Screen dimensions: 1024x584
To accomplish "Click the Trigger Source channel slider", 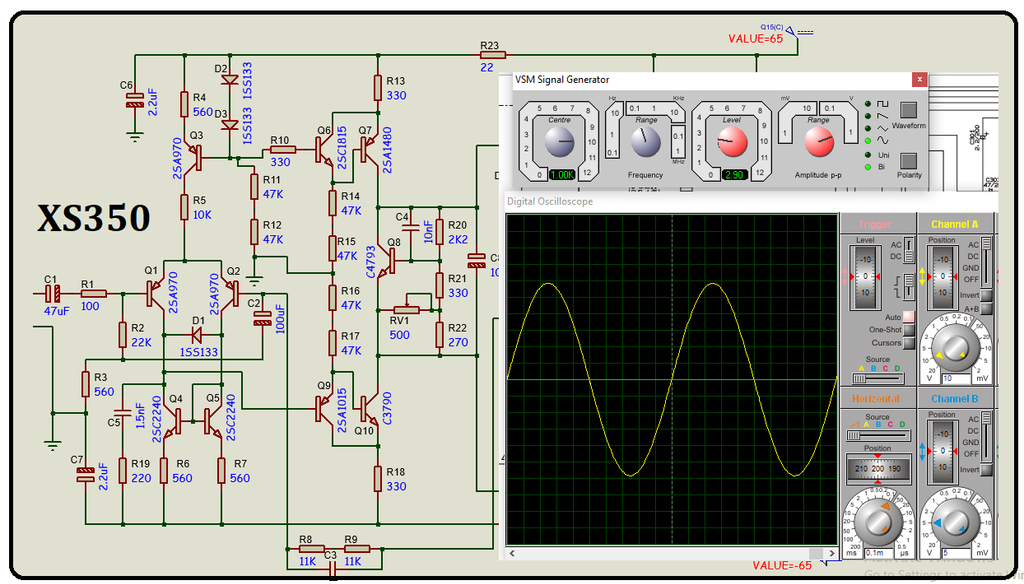I will coord(878,378).
